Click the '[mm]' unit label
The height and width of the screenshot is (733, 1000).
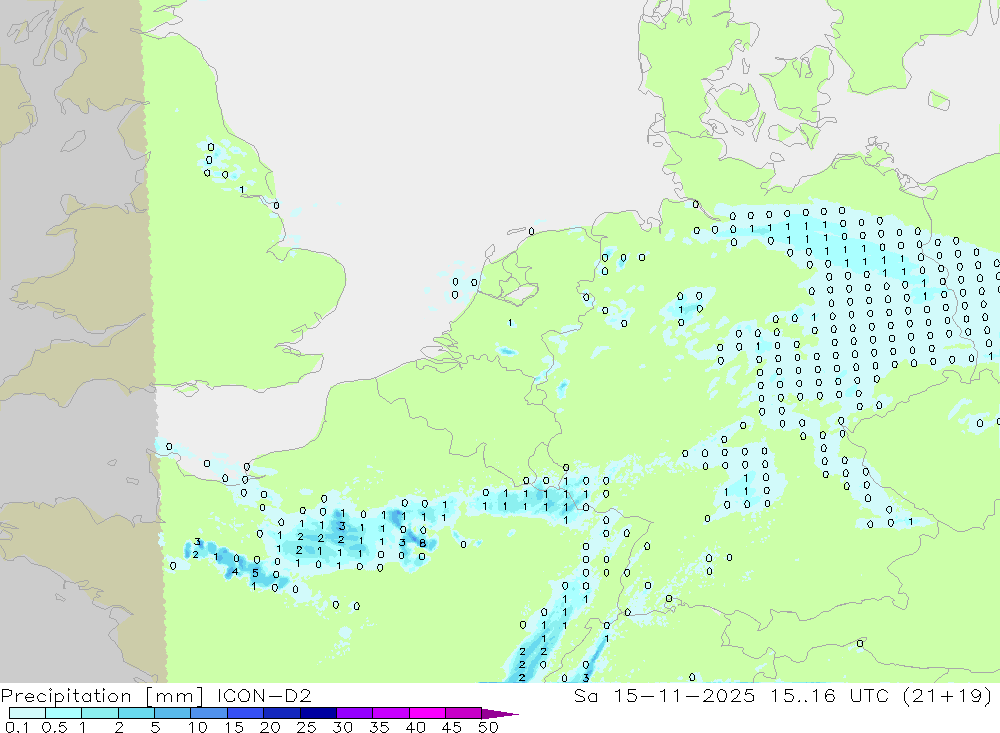175,696
